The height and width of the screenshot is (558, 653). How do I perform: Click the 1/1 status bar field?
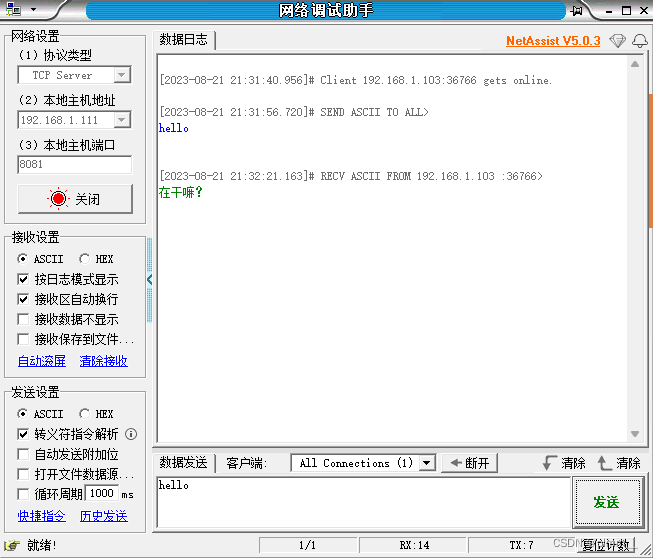tap(307, 545)
